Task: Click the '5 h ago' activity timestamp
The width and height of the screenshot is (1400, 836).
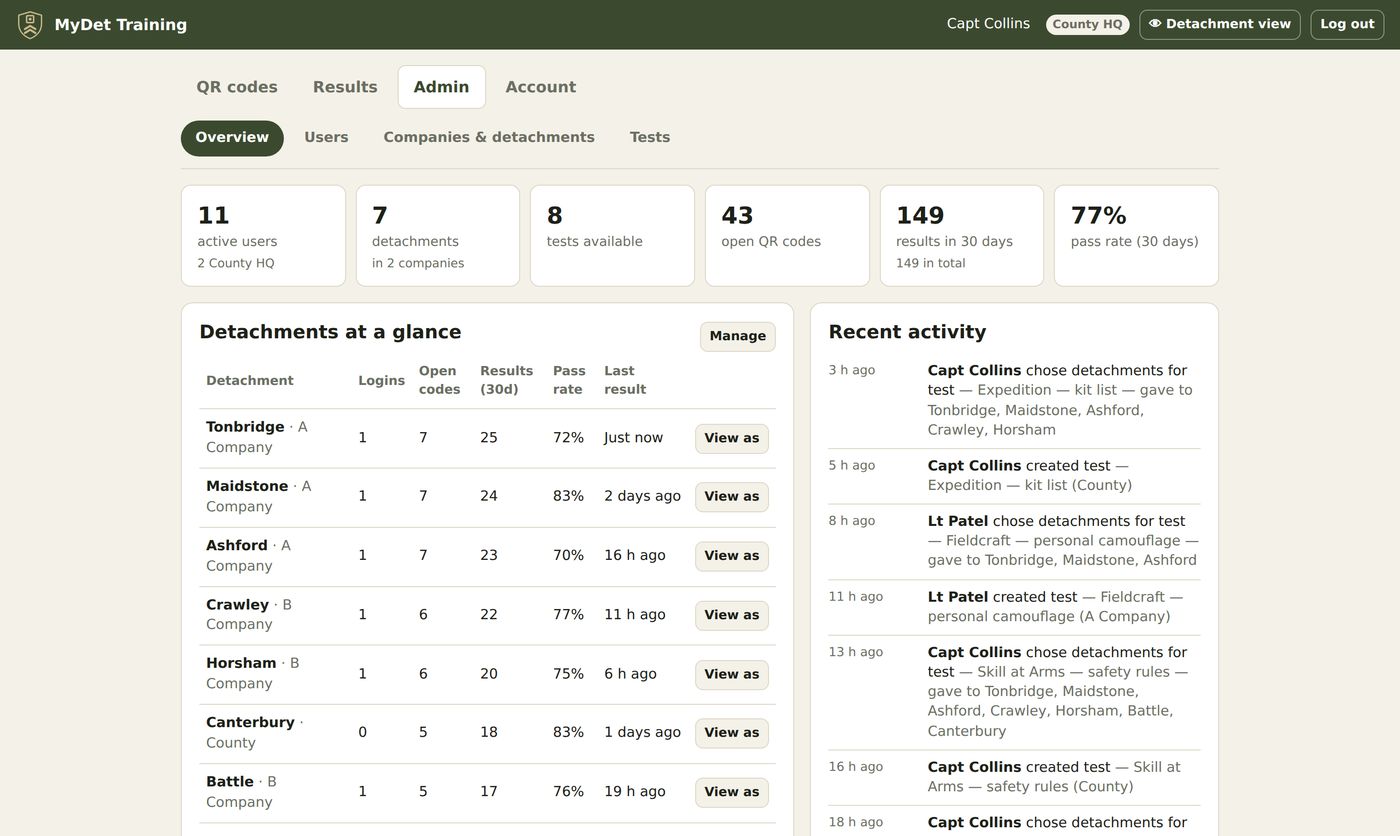Action: click(852, 466)
